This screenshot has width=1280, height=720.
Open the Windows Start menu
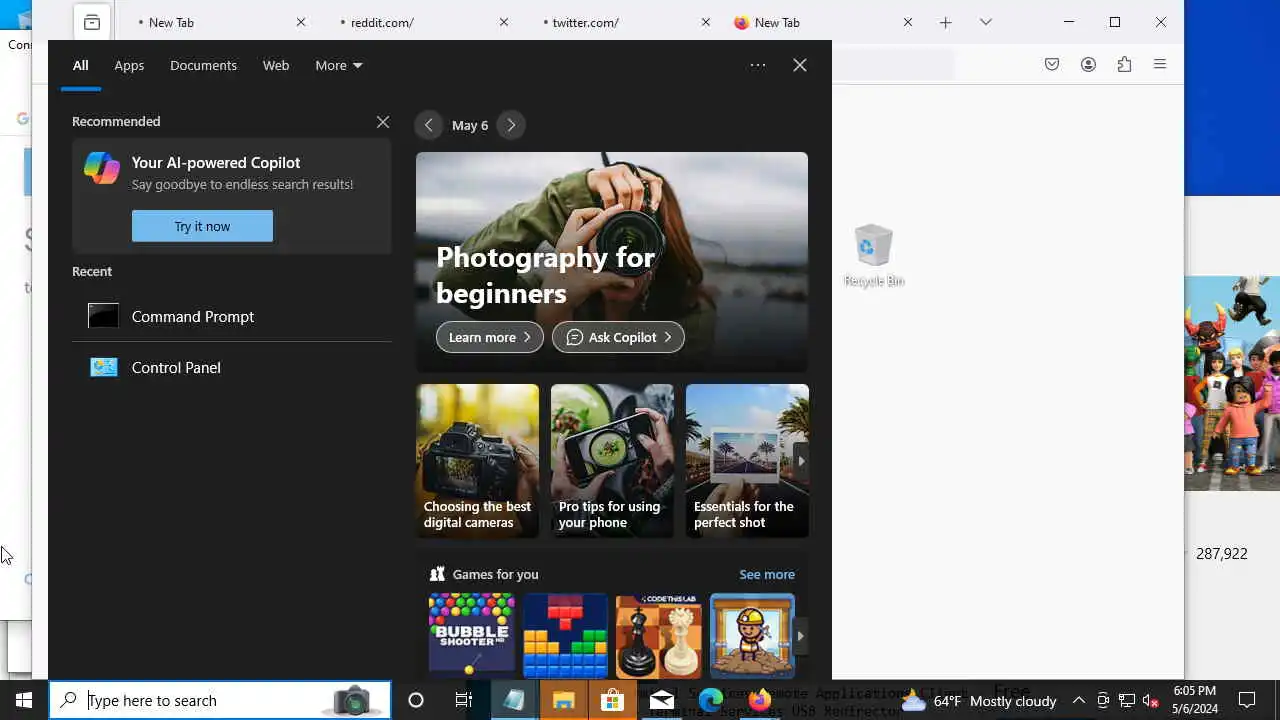(x=24, y=700)
